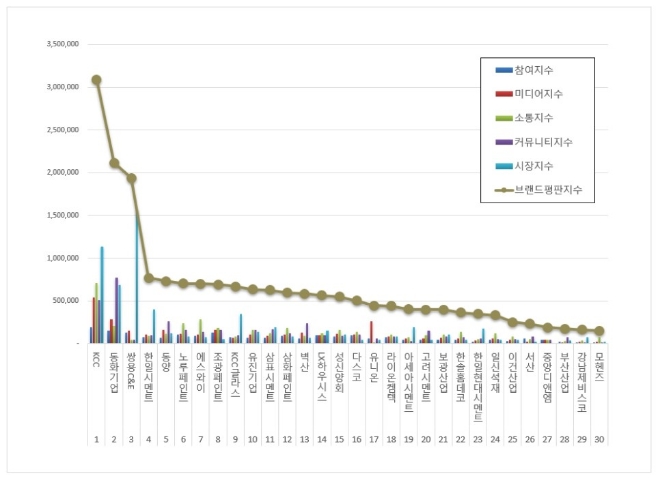The height and width of the screenshot is (478, 660).
Task: Click the rank number 15 label
Action: [339, 440]
